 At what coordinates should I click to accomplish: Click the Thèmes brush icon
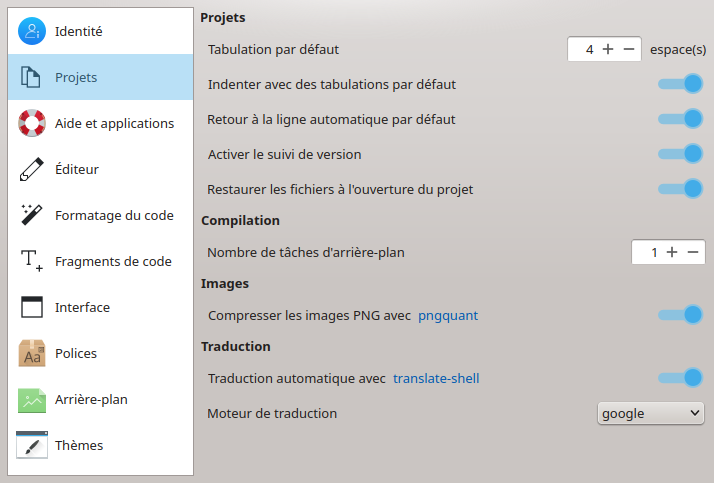point(32,445)
